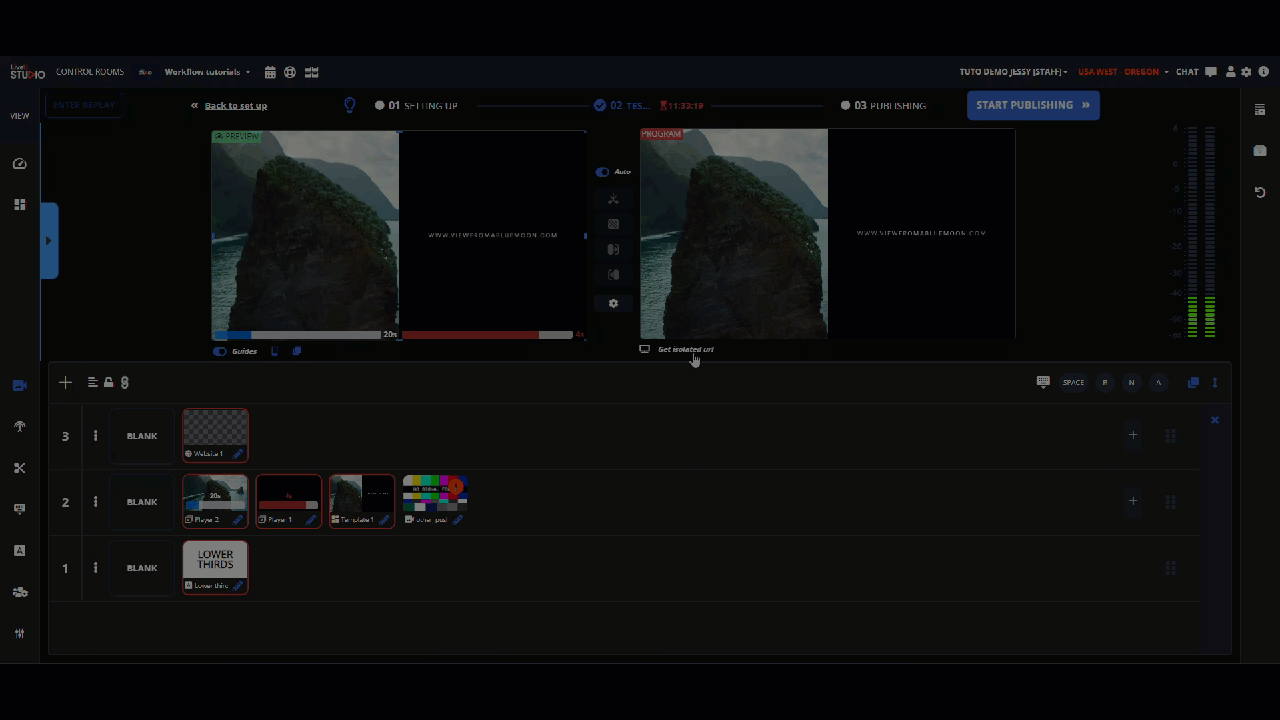
Task: Select the Template 1 source thumbnail
Action: coord(362,501)
